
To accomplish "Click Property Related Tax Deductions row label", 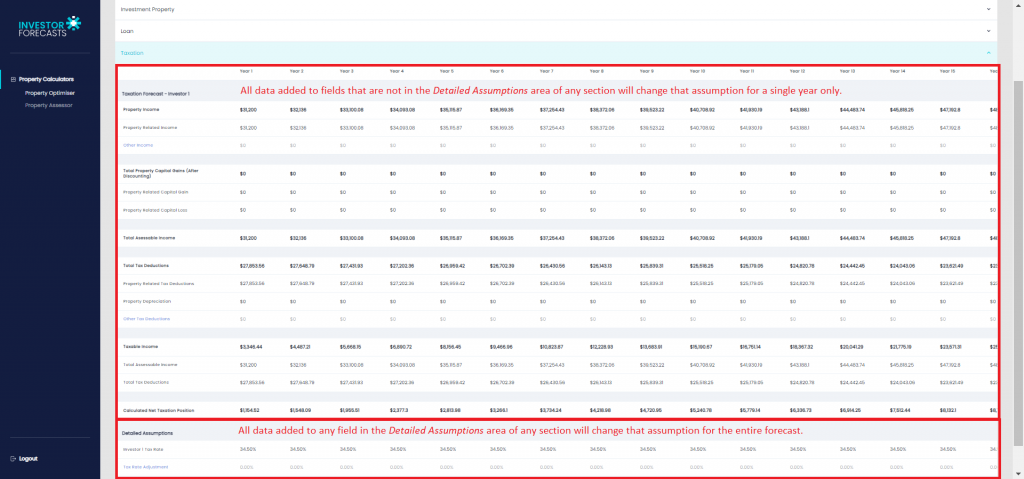I will click(159, 284).
